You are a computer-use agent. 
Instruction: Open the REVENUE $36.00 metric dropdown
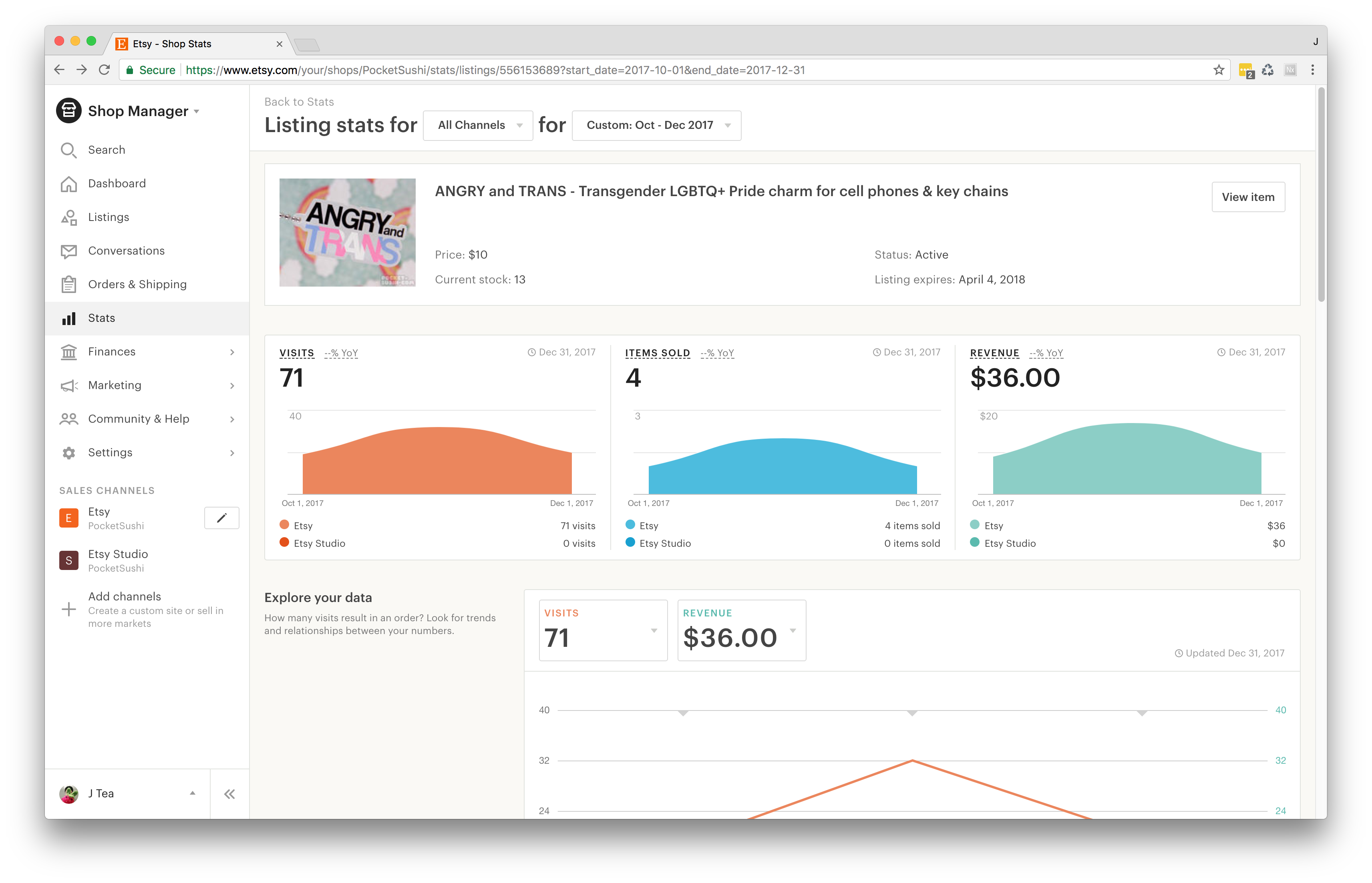[742, 630]
